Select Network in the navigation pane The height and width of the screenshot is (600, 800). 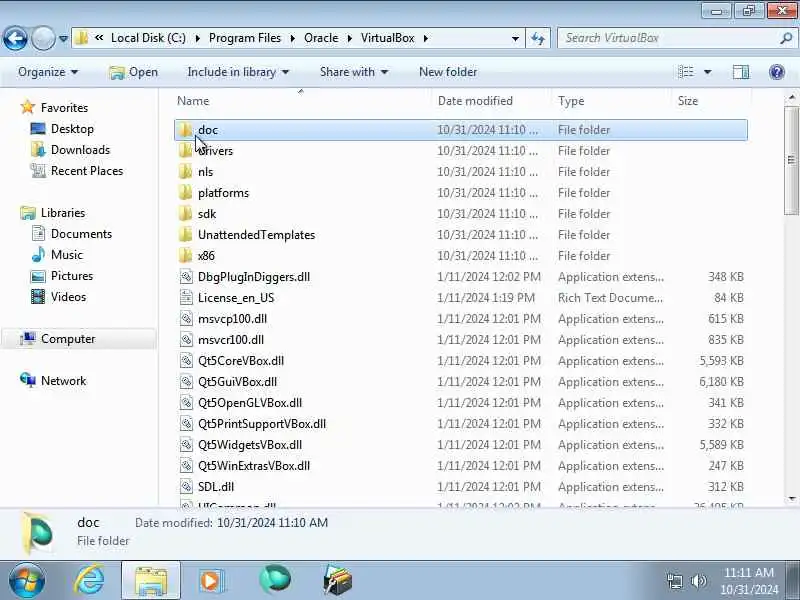click(x=63, y=381)
